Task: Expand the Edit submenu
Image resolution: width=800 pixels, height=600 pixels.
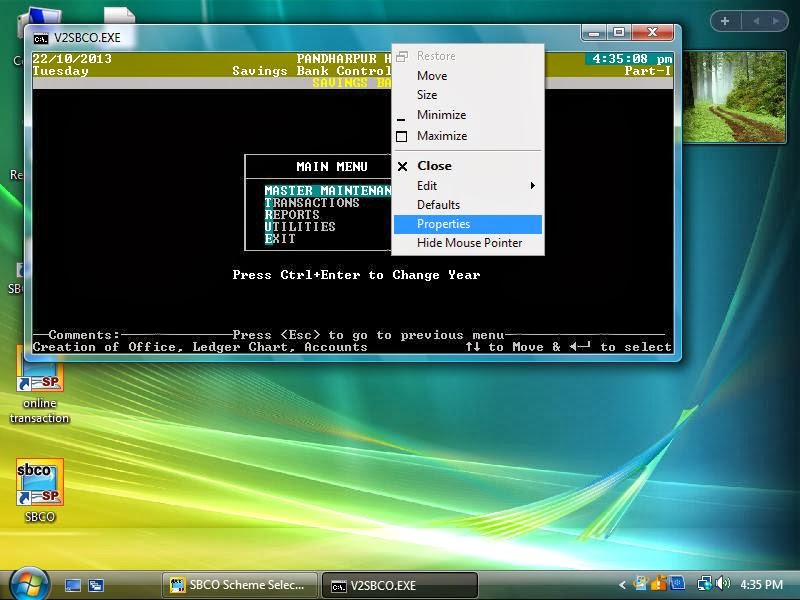Action: click(427, 185)
